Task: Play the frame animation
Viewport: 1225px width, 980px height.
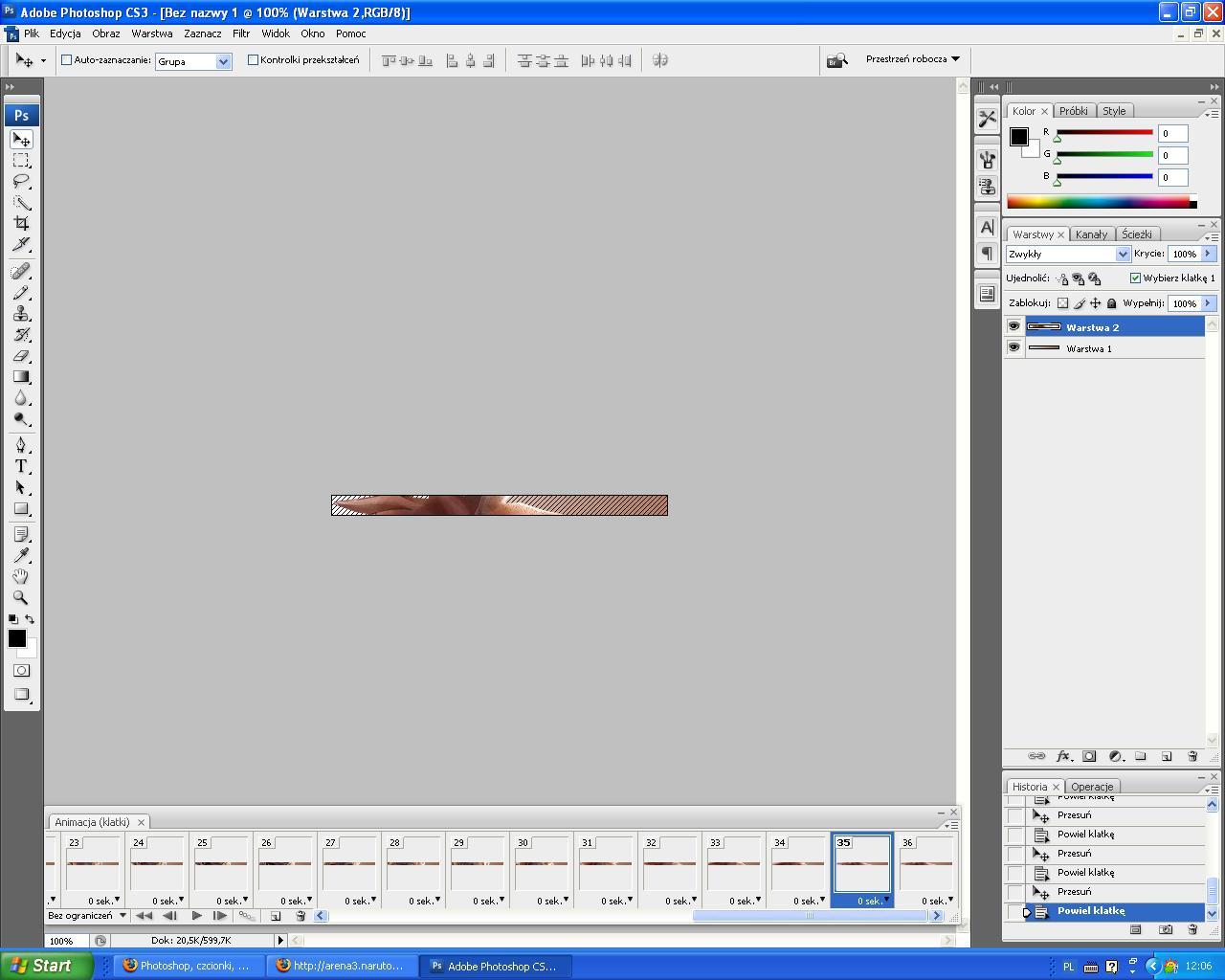Action: coord(196,916)
